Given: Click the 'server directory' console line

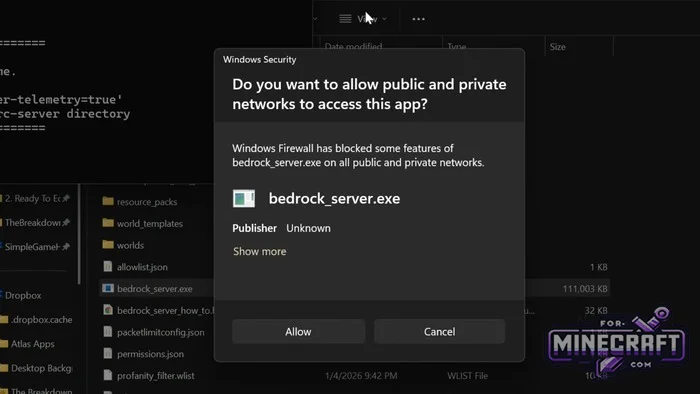Looking at the screenshot, I should [x=65, y=114].
